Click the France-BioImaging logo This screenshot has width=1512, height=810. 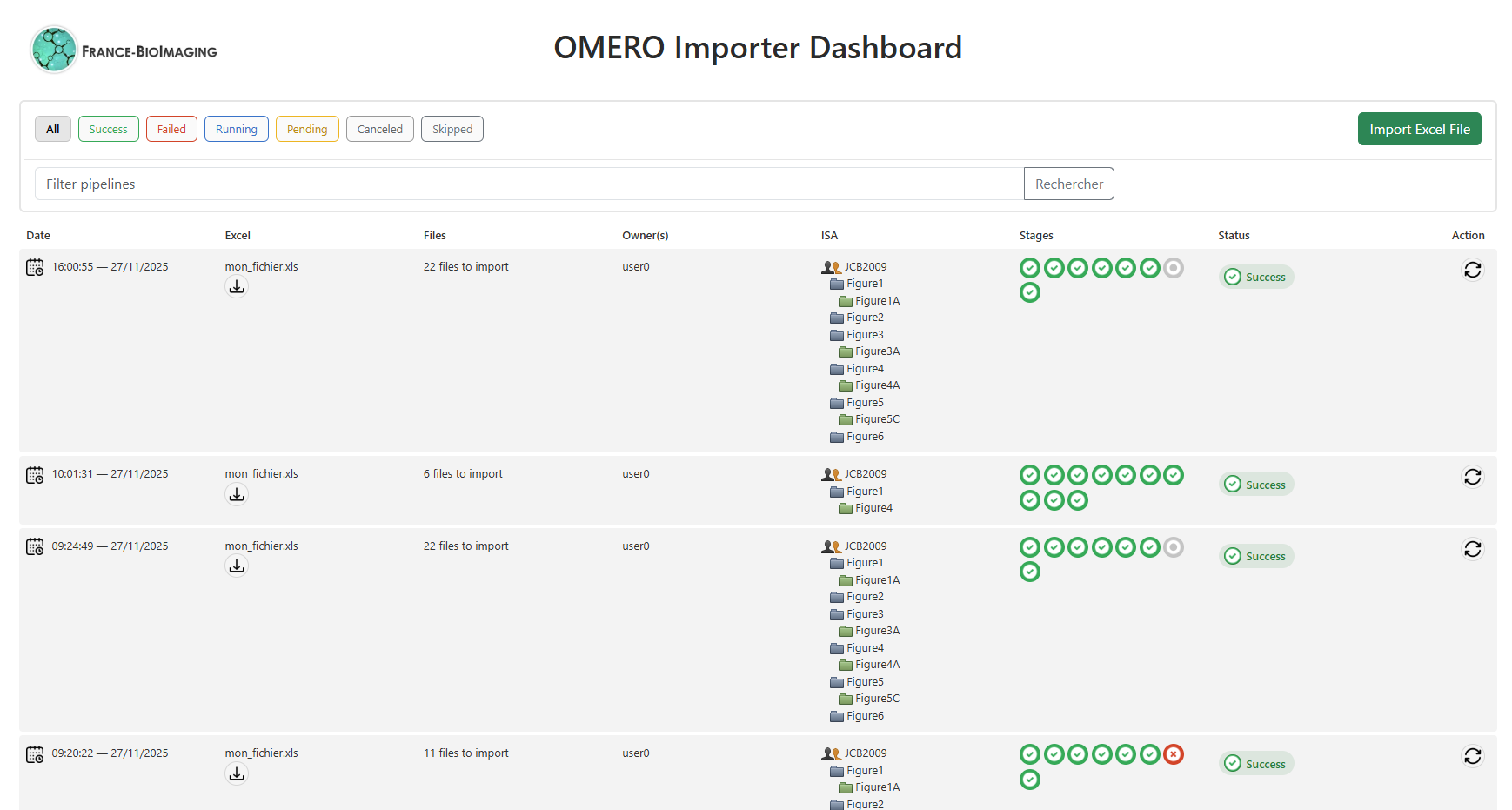pyautogui.click(x=53, y=48)
